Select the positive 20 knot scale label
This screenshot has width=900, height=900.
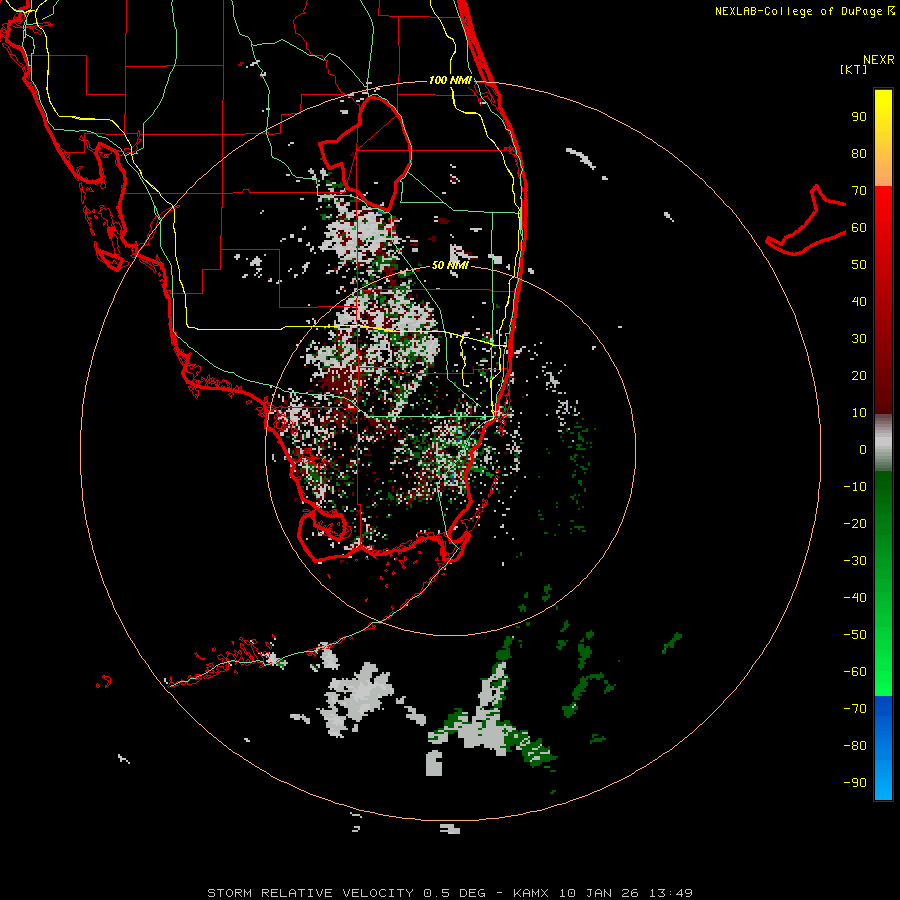[x=859, y=375]
